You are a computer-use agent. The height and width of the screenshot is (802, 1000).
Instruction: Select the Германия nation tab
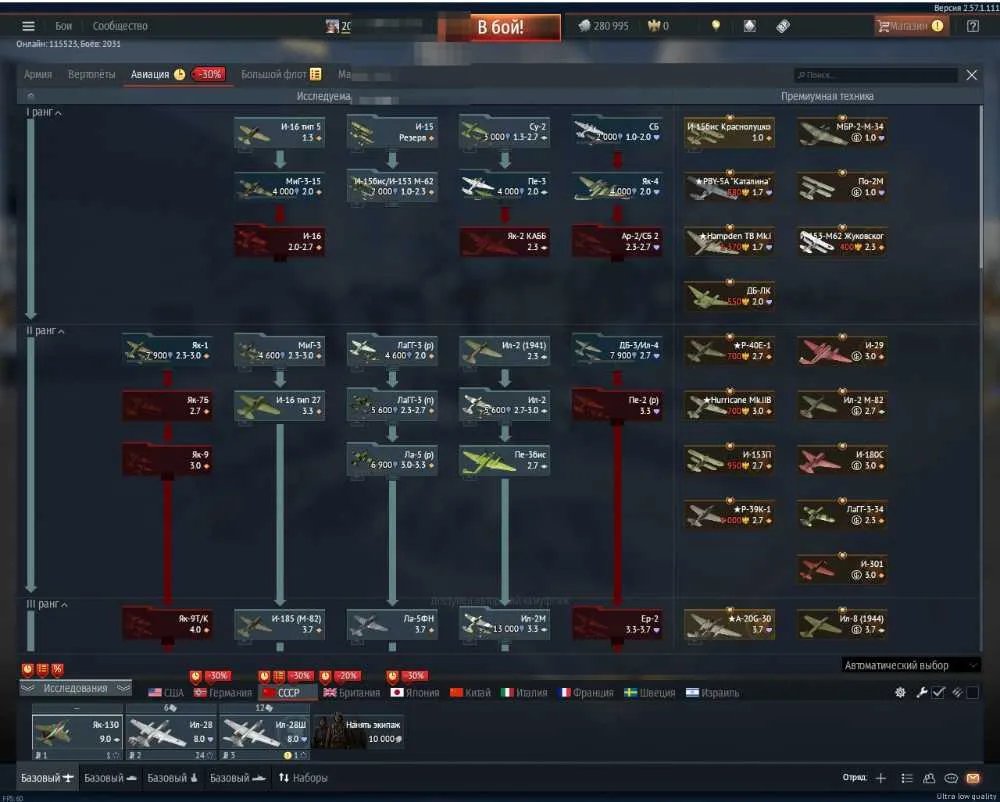(x=223, y=693)
